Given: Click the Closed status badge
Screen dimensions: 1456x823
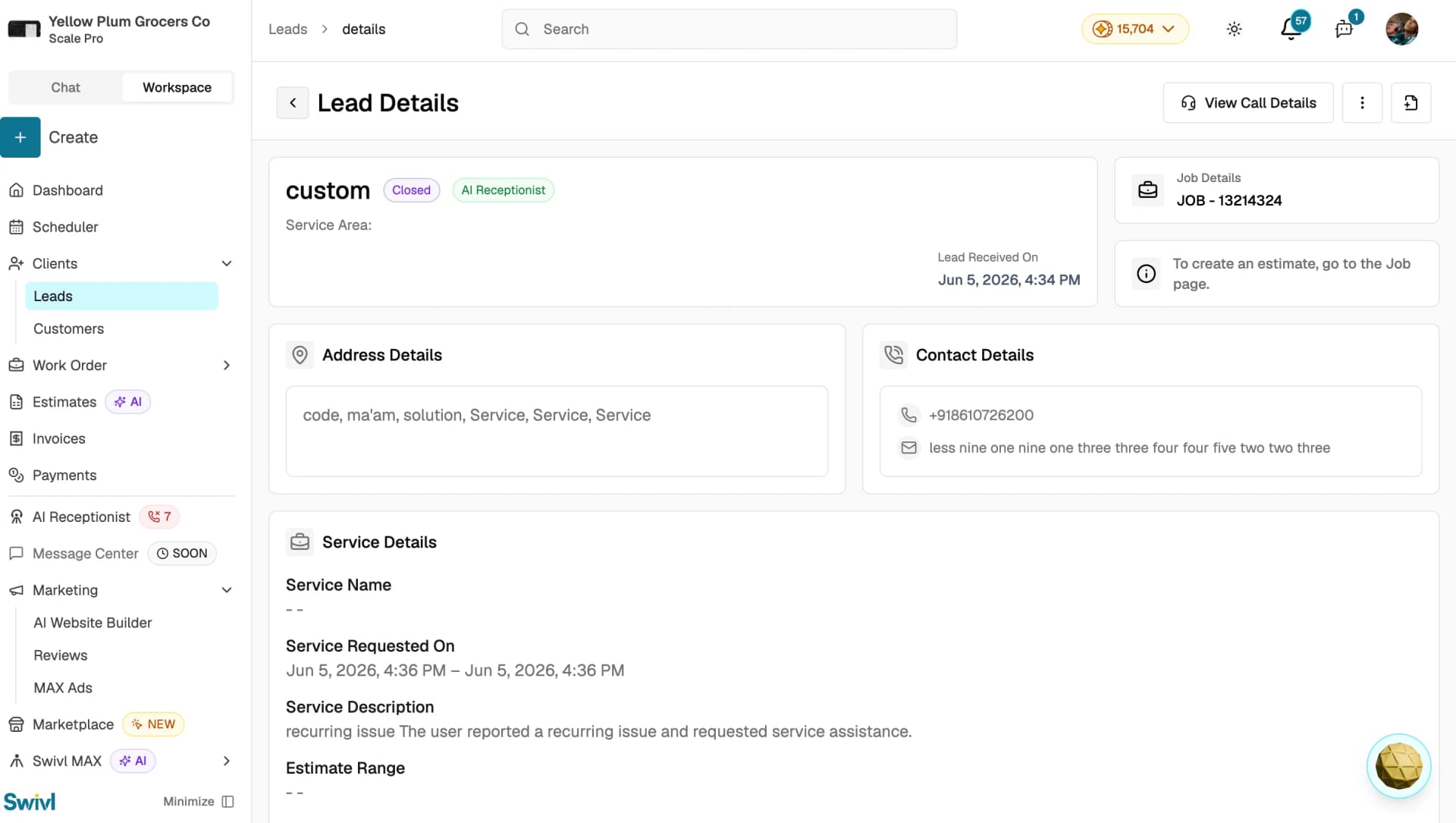Looking at the screenshot, I should [411, 190].
